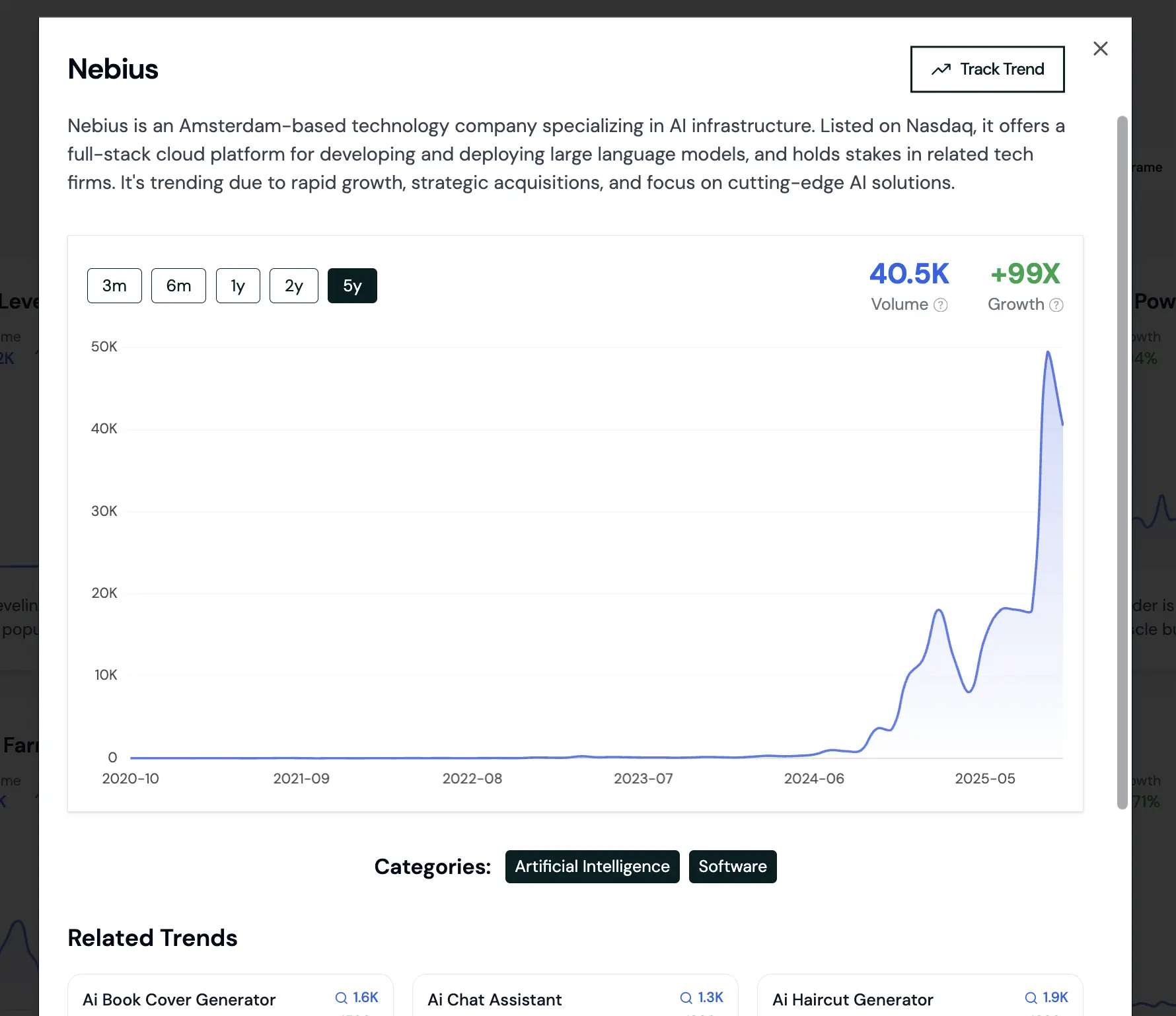Open the Ai Book Cover Generator trend
Viewport: 1176px width, 1016px height.
(x=178, y=999)
